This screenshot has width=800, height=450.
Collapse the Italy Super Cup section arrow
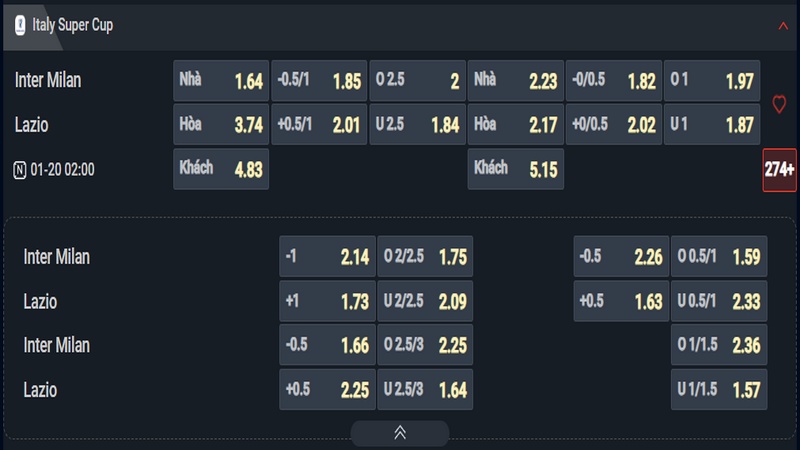coord(783,26)
